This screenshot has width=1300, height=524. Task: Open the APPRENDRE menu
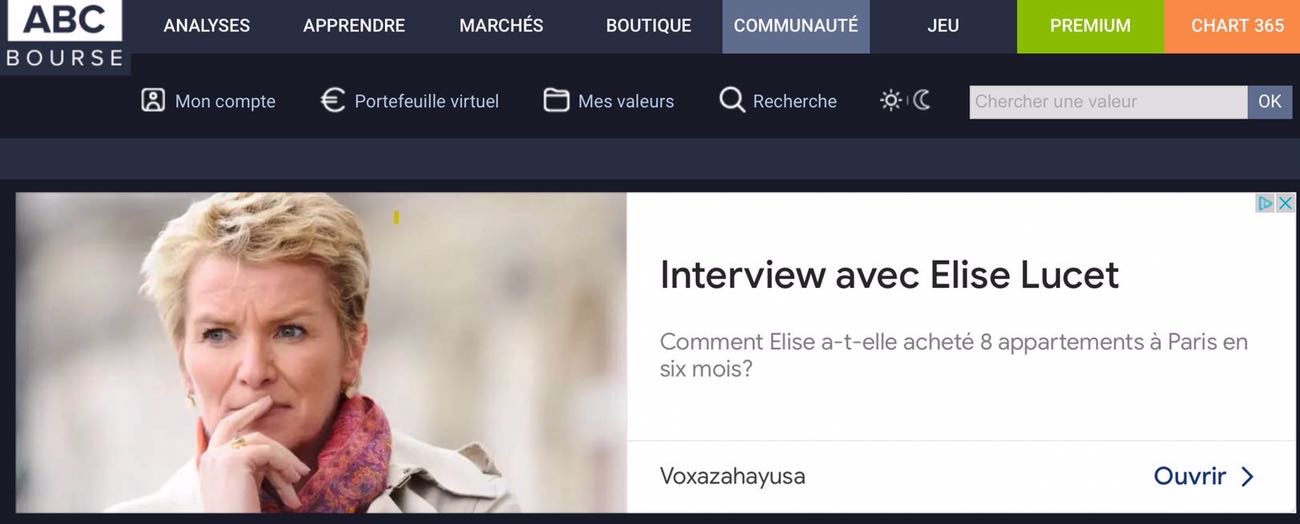[354, 26]
